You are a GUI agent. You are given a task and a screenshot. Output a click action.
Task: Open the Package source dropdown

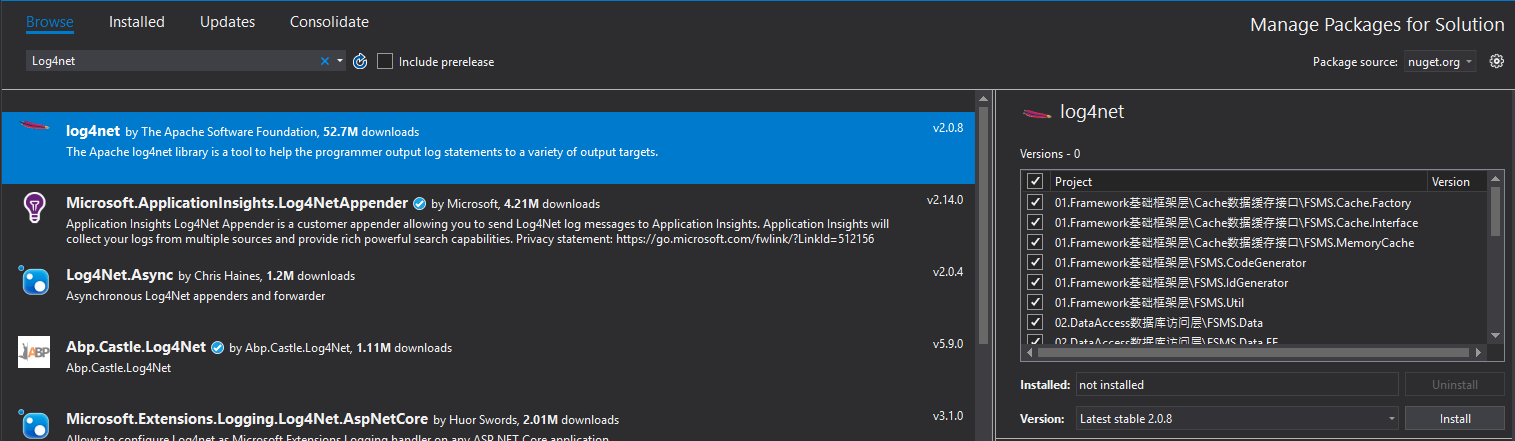coord(1440,61)
